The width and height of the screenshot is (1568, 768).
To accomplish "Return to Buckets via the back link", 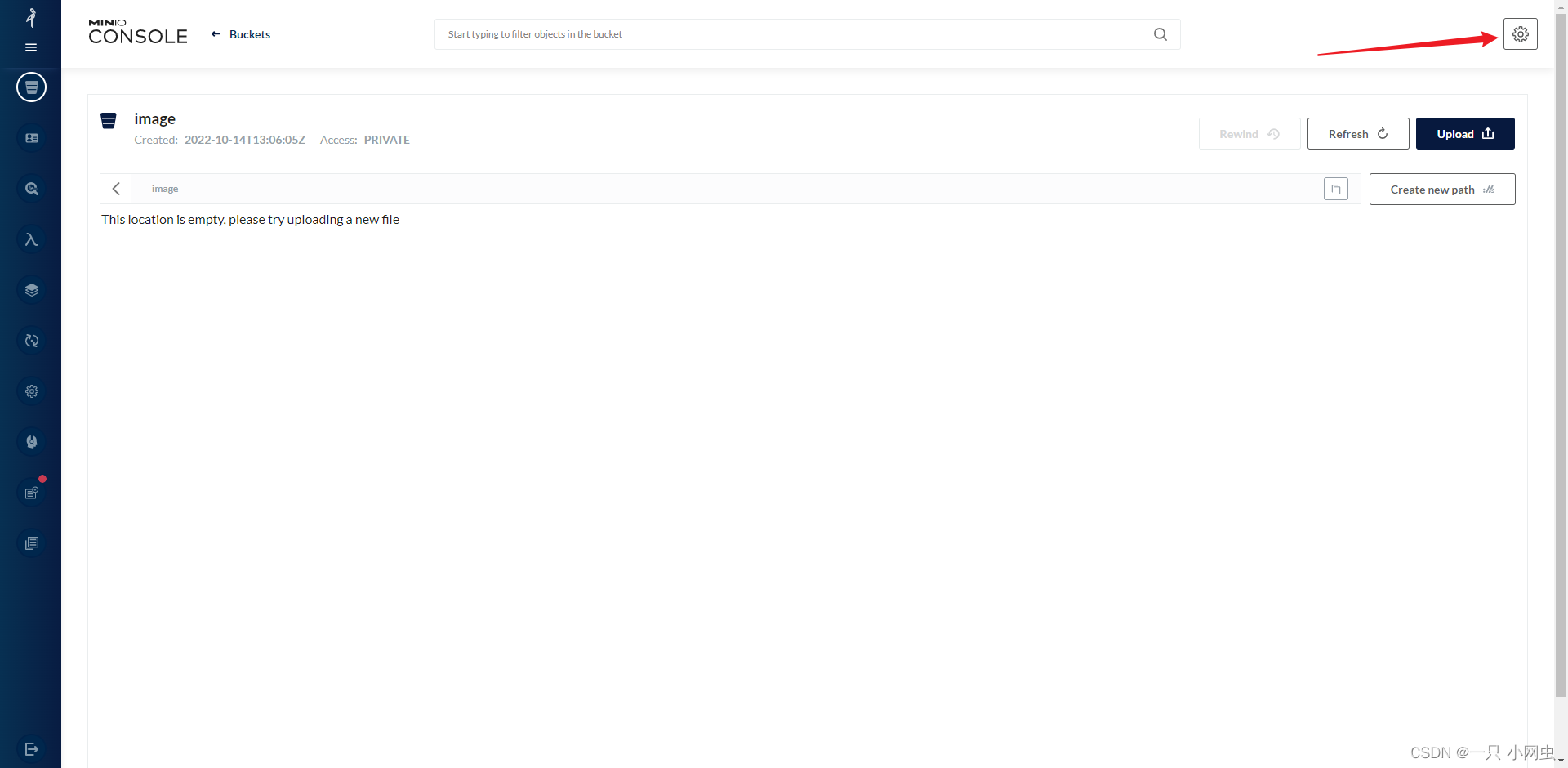I will [241, 34].
